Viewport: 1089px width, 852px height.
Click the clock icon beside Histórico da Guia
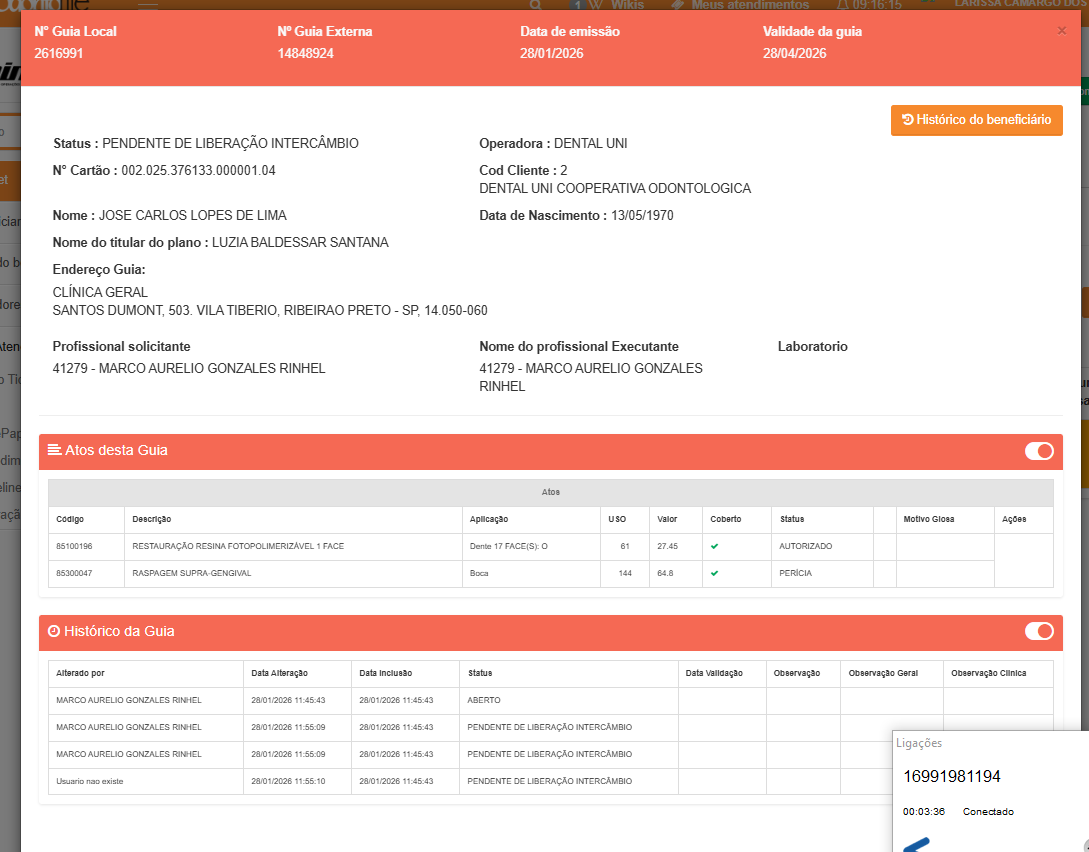[x=54, y=632]
